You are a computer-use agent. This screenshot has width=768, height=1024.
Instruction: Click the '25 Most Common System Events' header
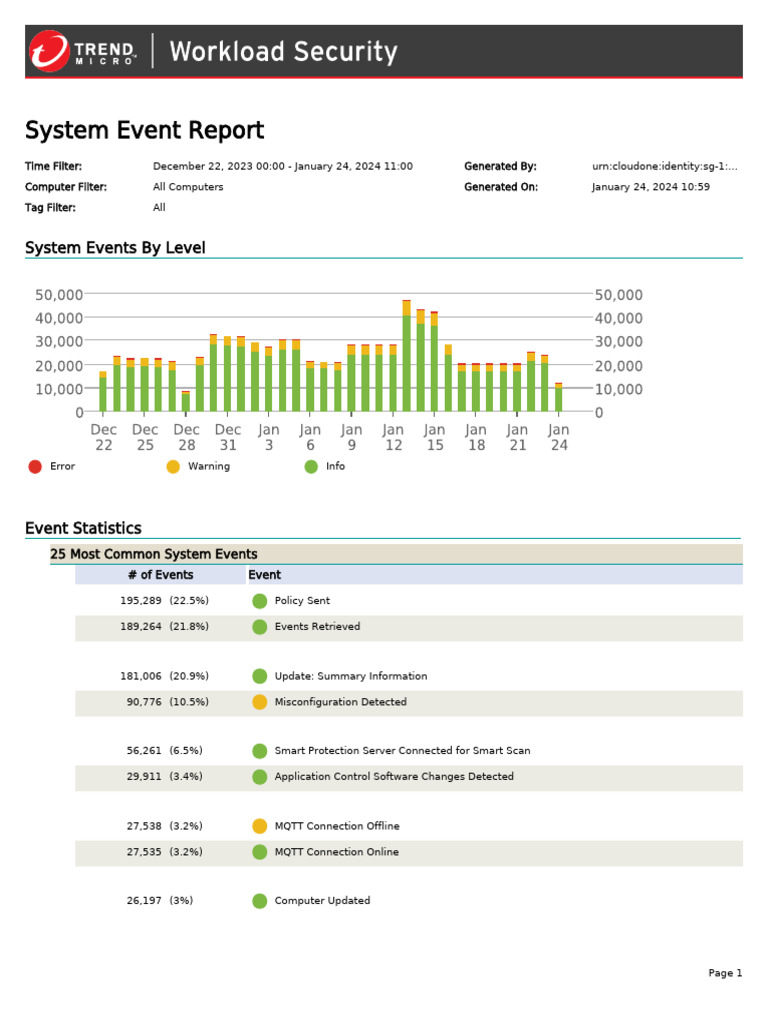(154, 554)
